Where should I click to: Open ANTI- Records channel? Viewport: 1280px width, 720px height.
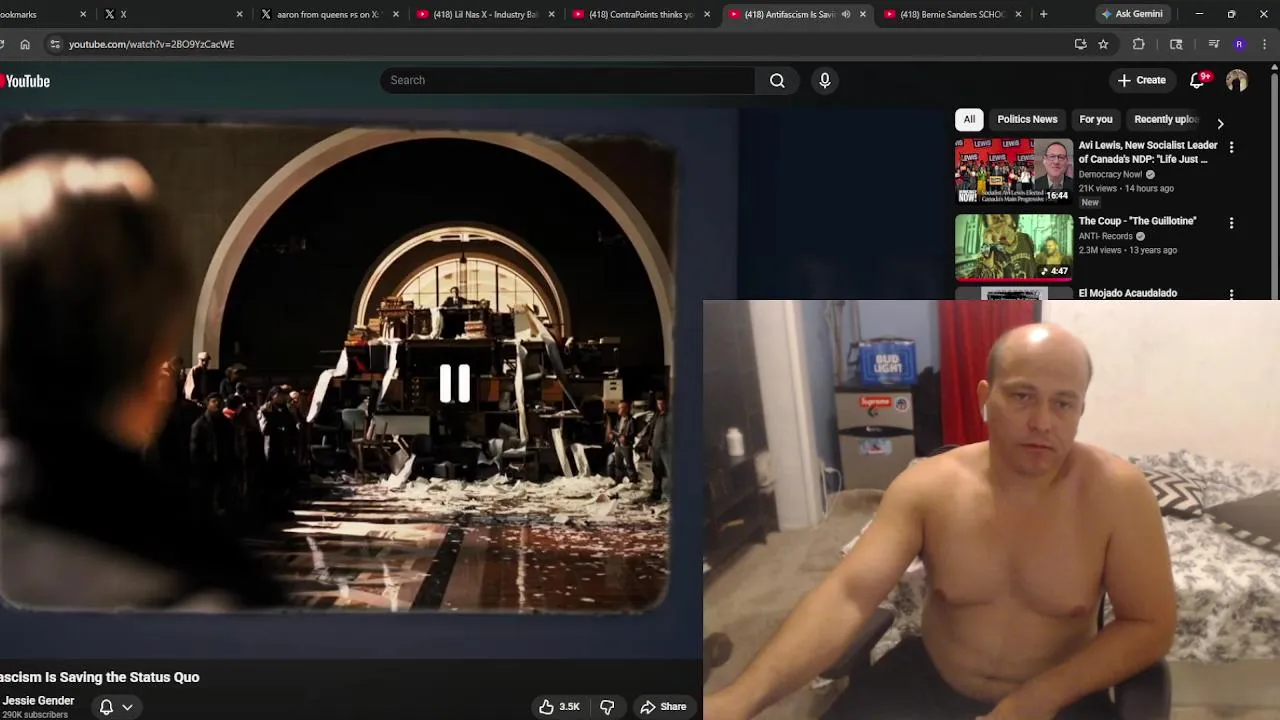click(x=1105, y=236)
